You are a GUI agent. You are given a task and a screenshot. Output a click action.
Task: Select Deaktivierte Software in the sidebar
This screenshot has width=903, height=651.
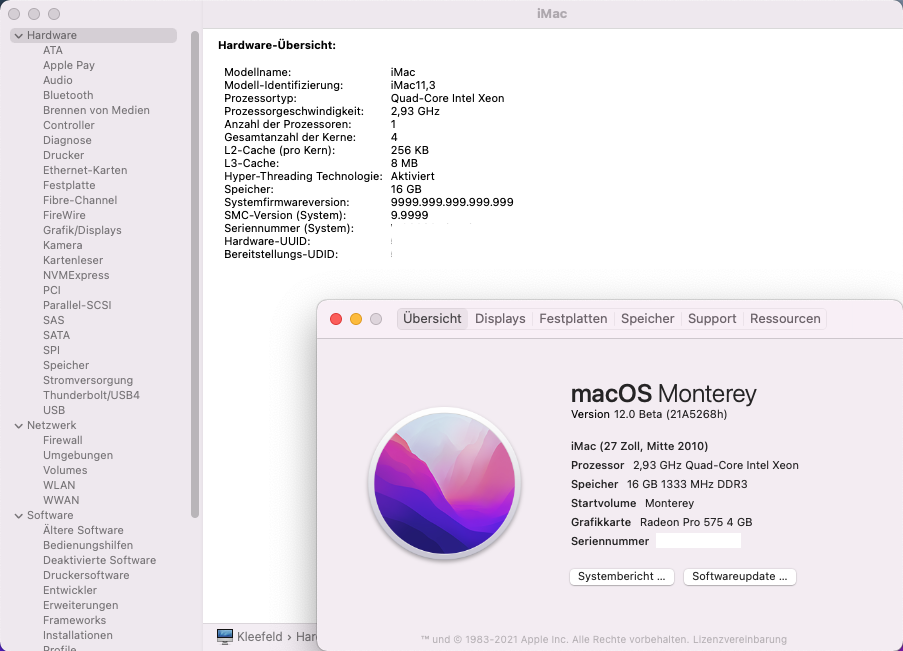pos(99,559)
